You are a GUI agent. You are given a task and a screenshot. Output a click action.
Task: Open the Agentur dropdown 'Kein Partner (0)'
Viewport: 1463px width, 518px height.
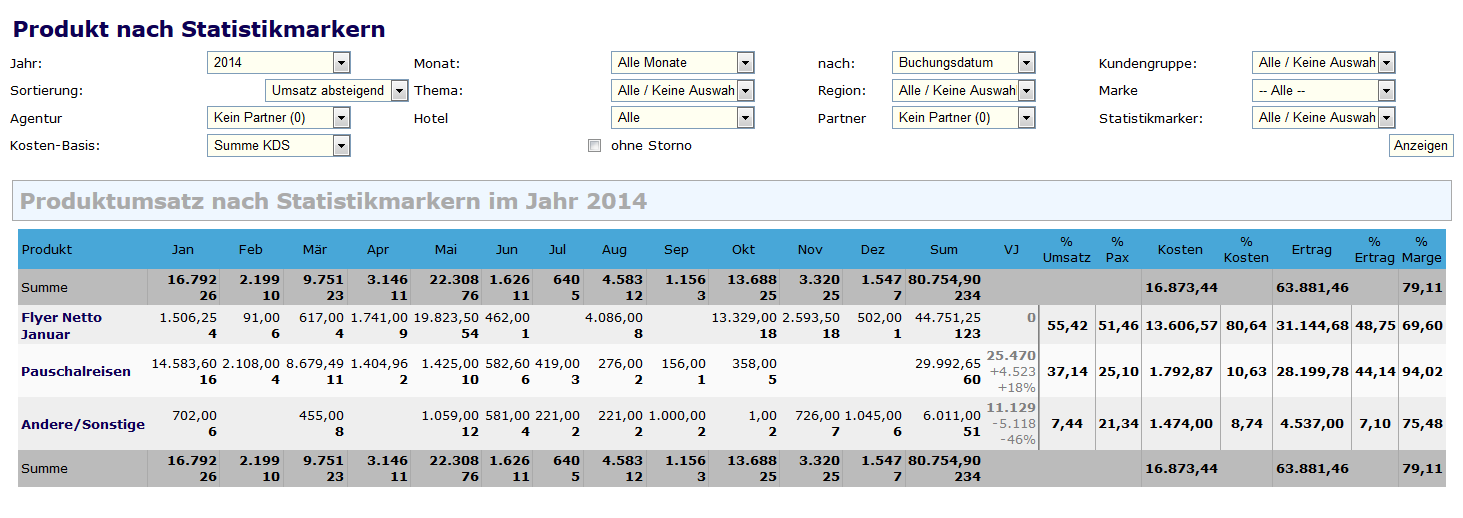(x=279, y=118)
